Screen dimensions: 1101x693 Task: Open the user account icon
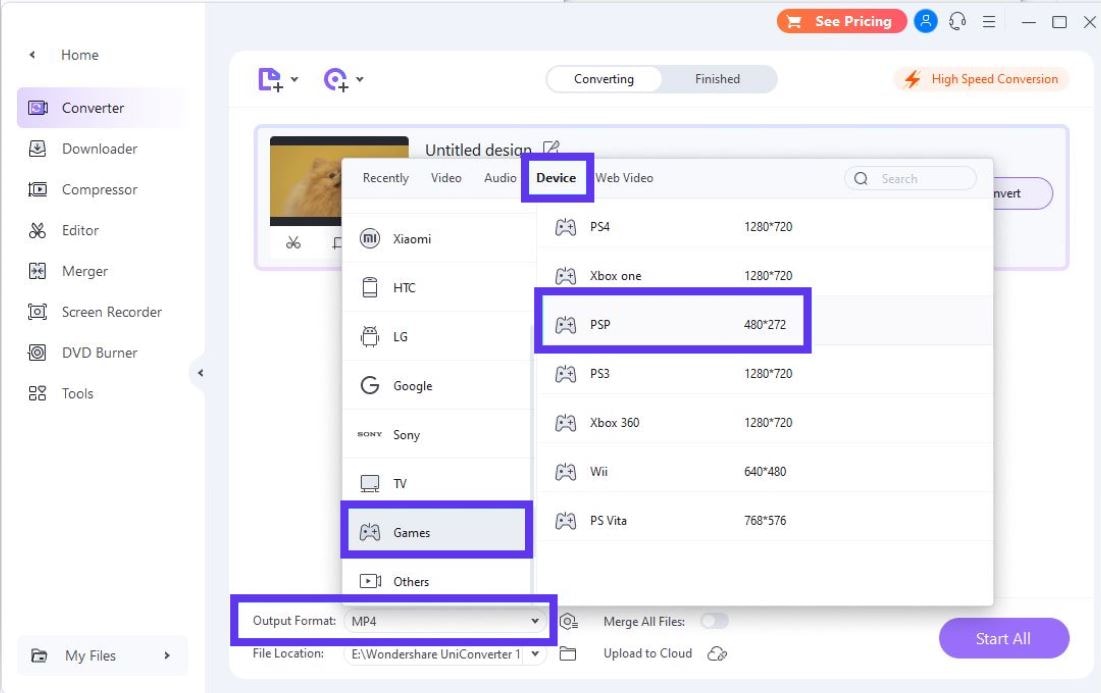click(925, 21)
